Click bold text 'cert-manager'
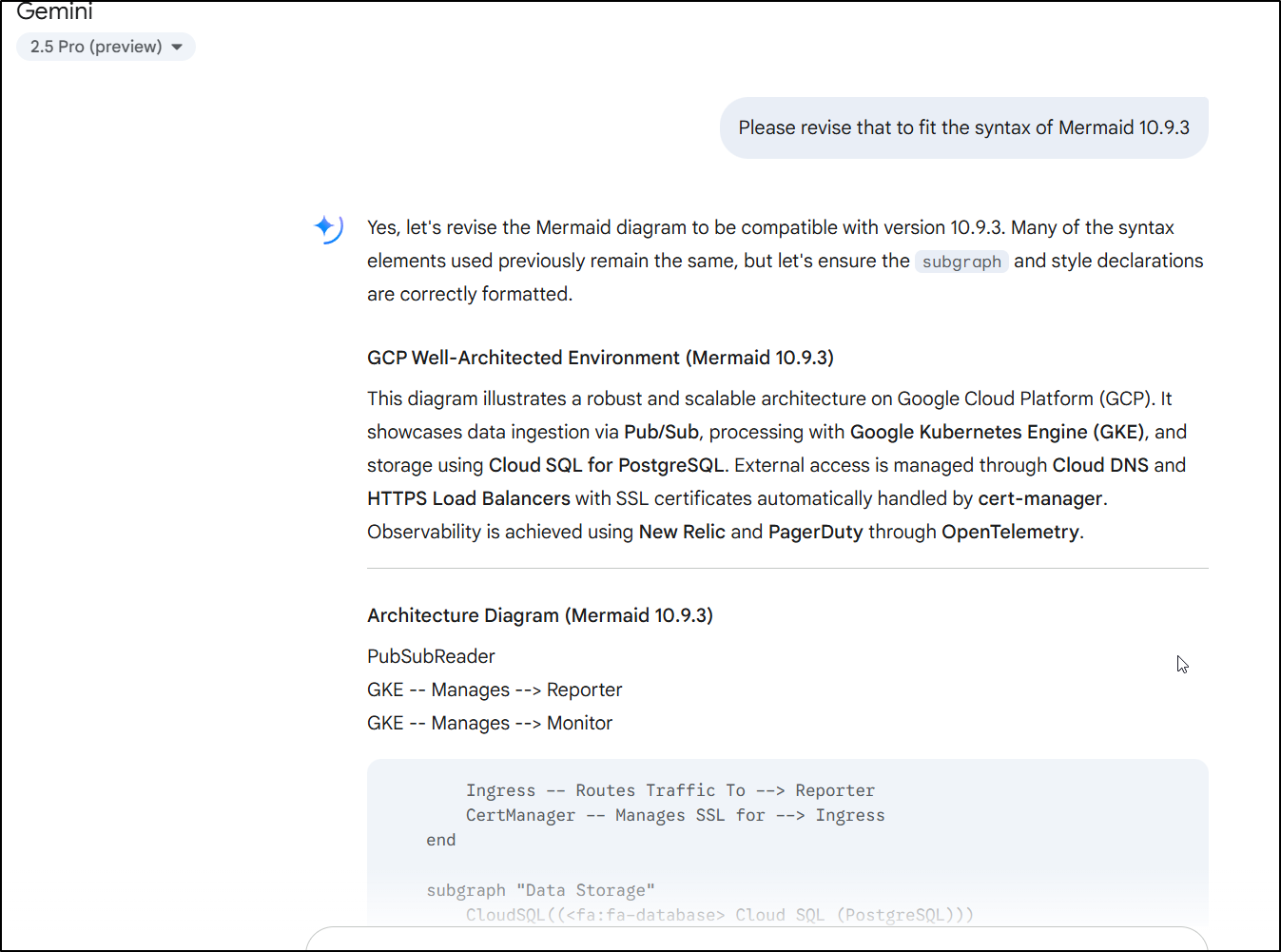1281x952 pixels. coord(1040,498)
